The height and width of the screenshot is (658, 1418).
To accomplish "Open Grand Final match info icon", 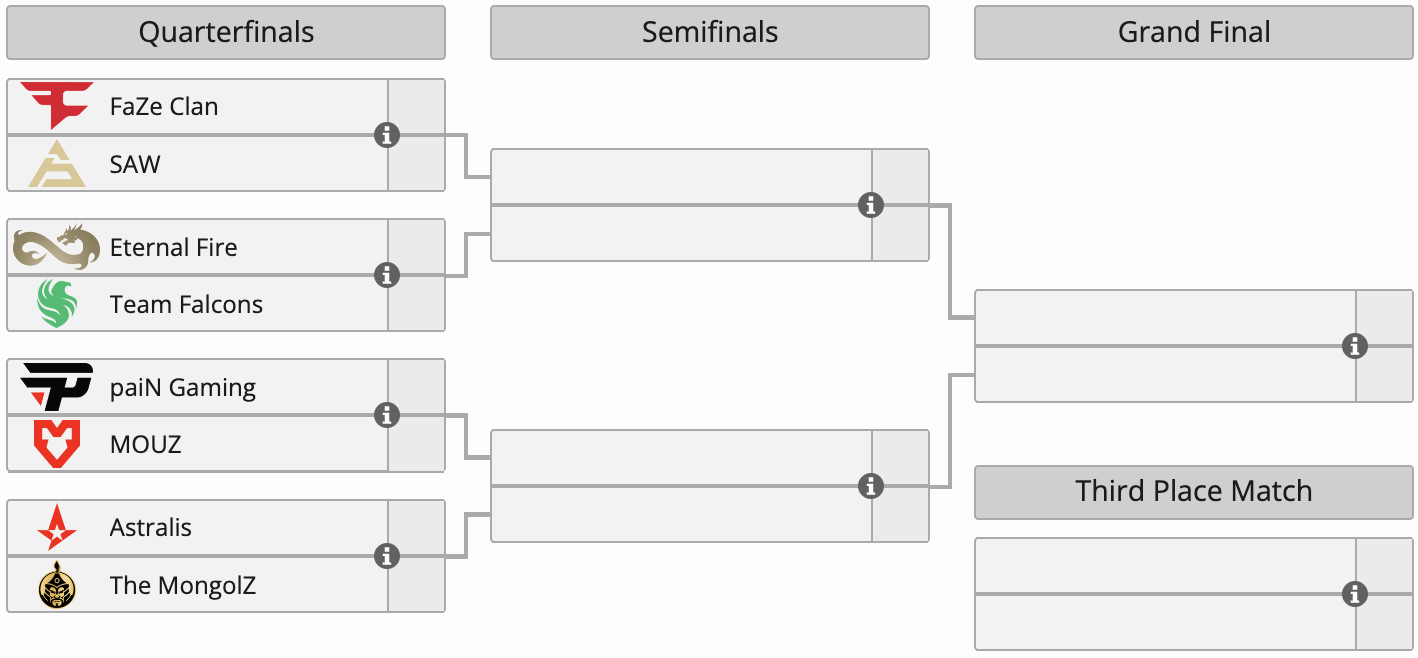I will (1355, 346).
